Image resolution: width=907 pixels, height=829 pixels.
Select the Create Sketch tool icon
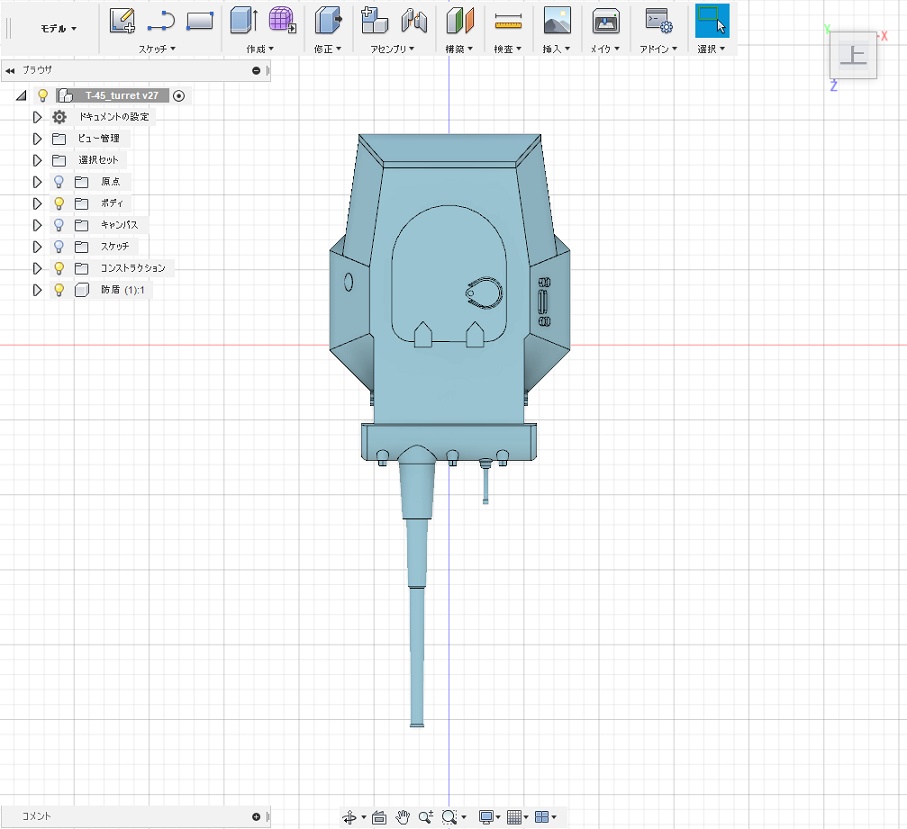pos(122,19)
